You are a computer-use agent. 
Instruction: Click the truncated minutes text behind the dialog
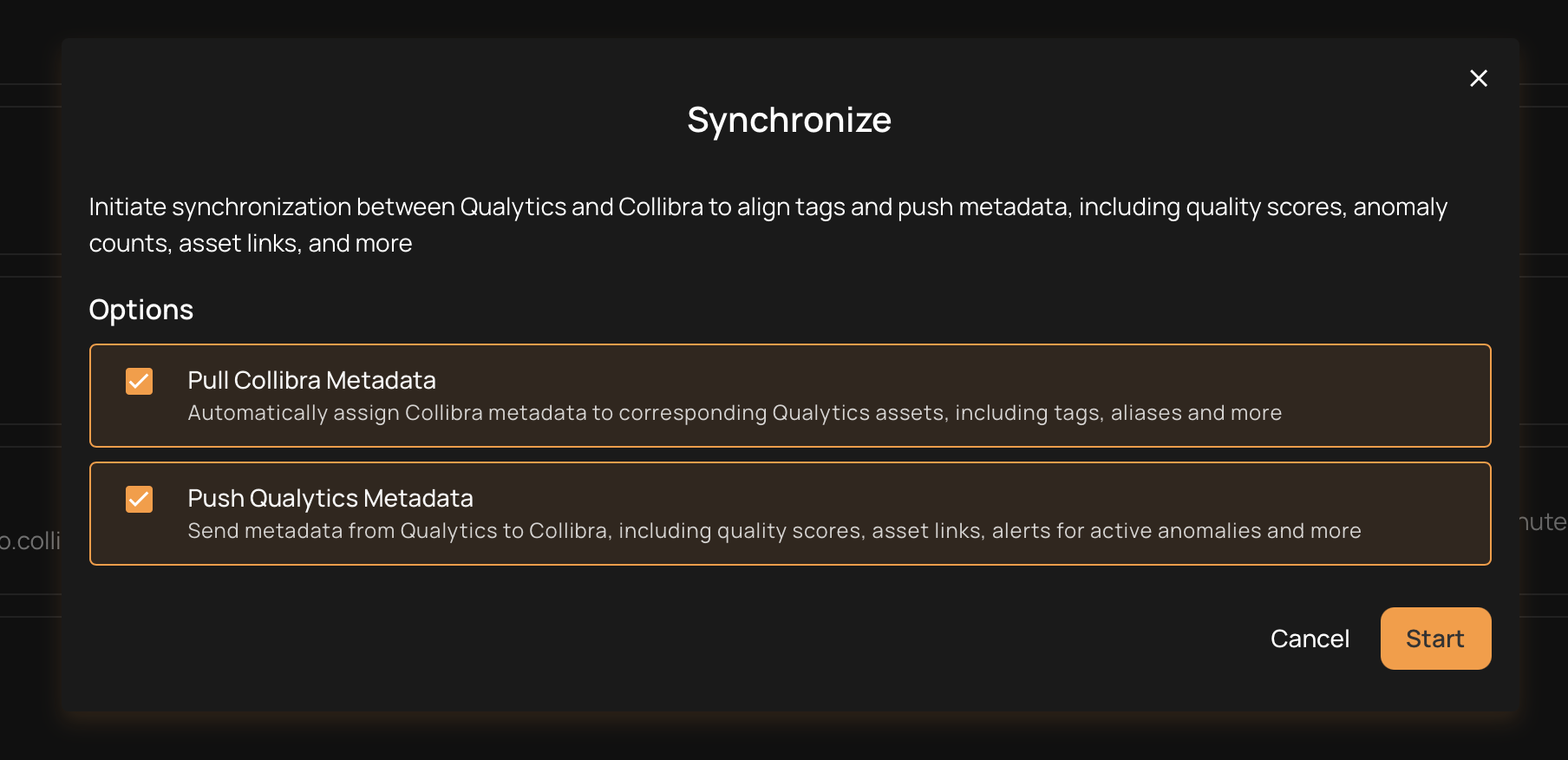(1544, 521)
